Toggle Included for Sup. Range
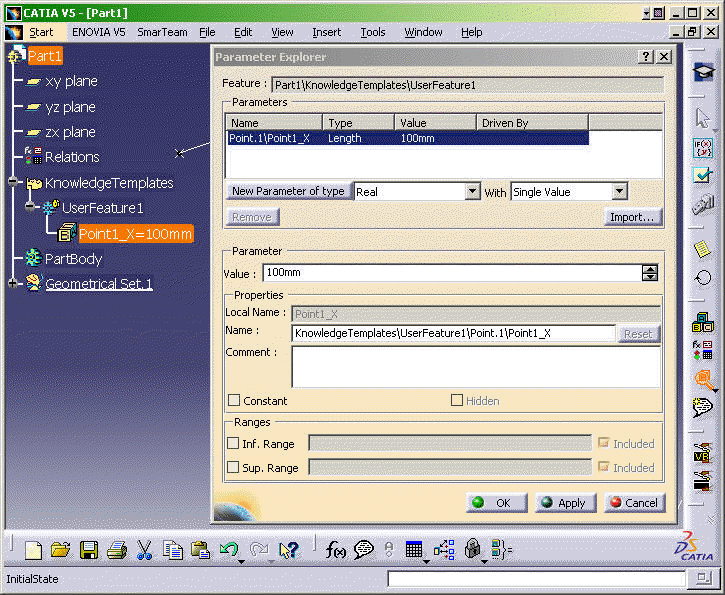The image size is (725, 595). [x=603, y=467]
